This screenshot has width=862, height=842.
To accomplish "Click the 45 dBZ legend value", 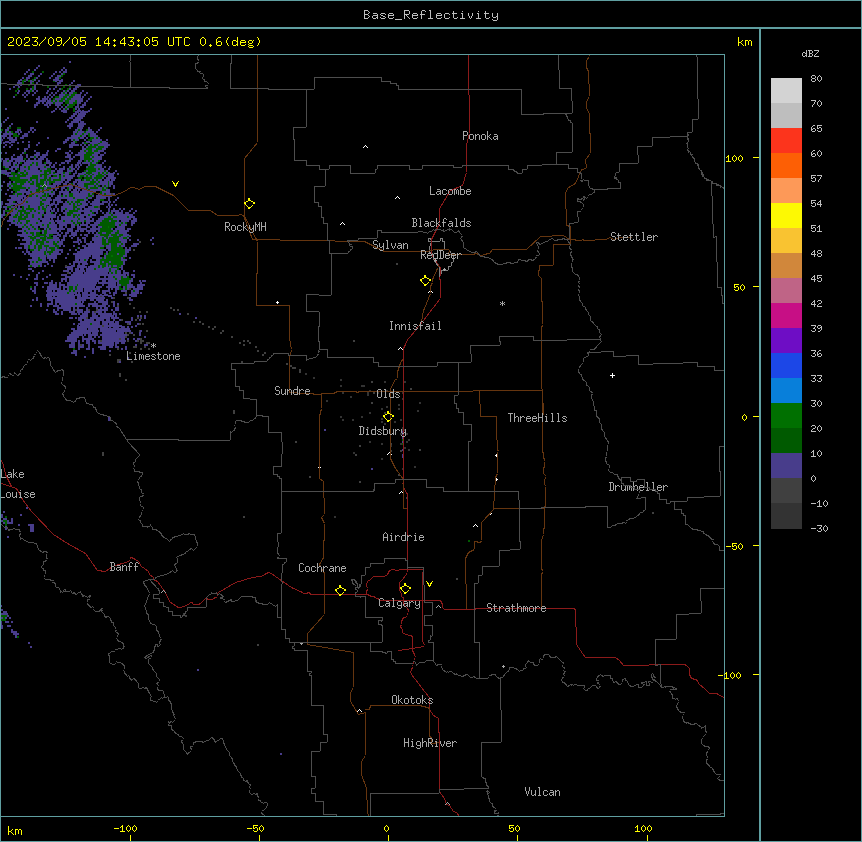I will pyautogui.click(x=816, y=279).
